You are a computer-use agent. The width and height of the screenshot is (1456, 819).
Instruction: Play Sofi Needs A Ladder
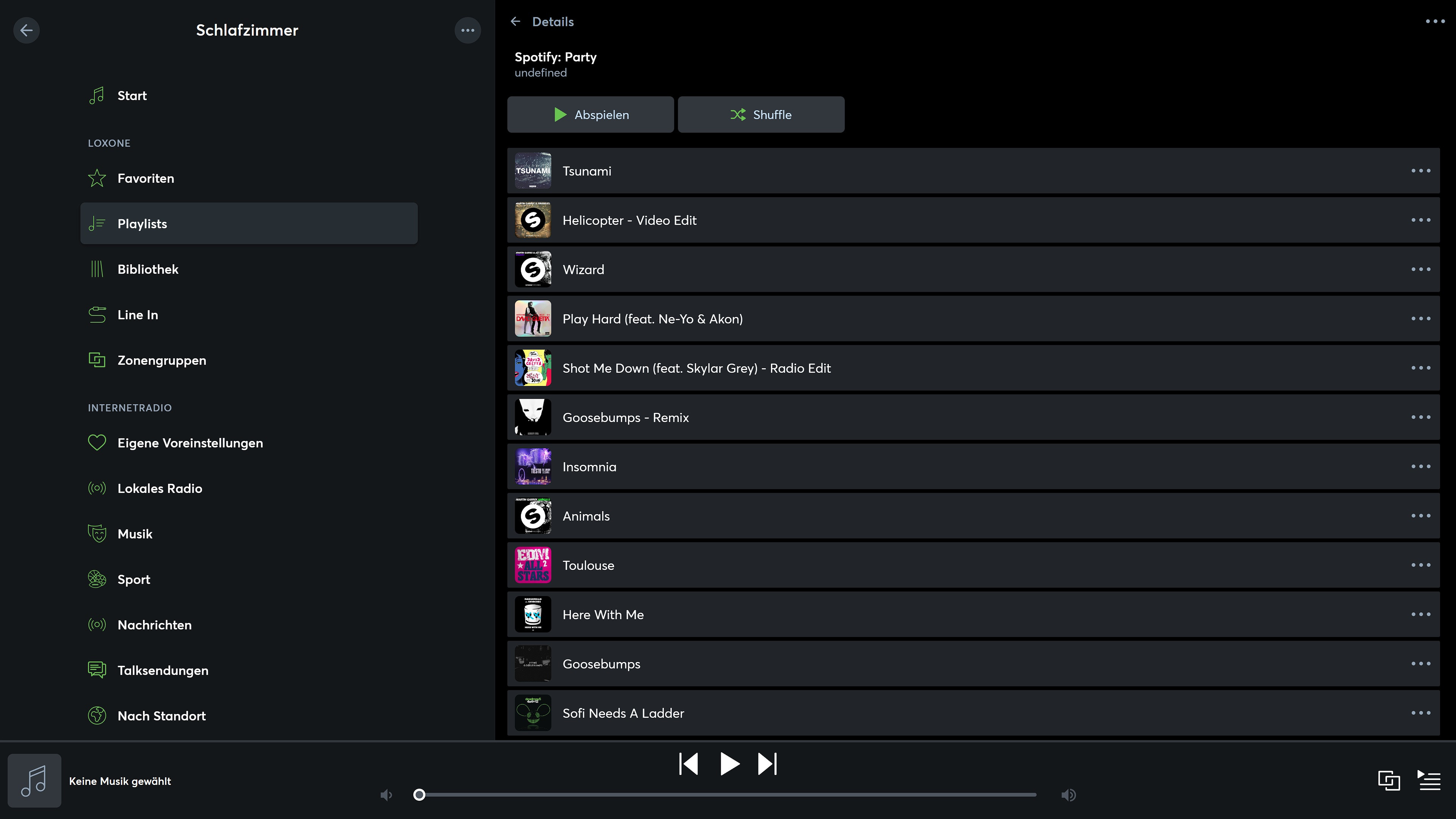pyautogui.click(x=973, y=713)
